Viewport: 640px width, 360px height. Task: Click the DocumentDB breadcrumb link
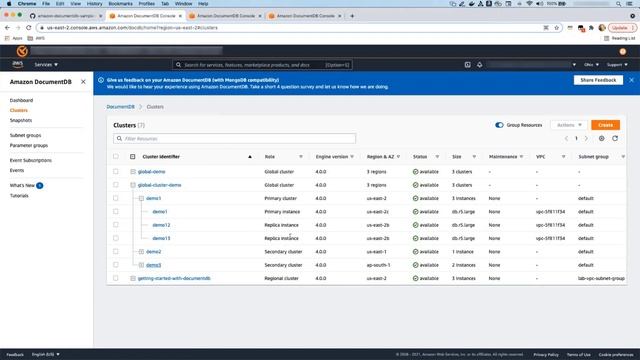120,107
